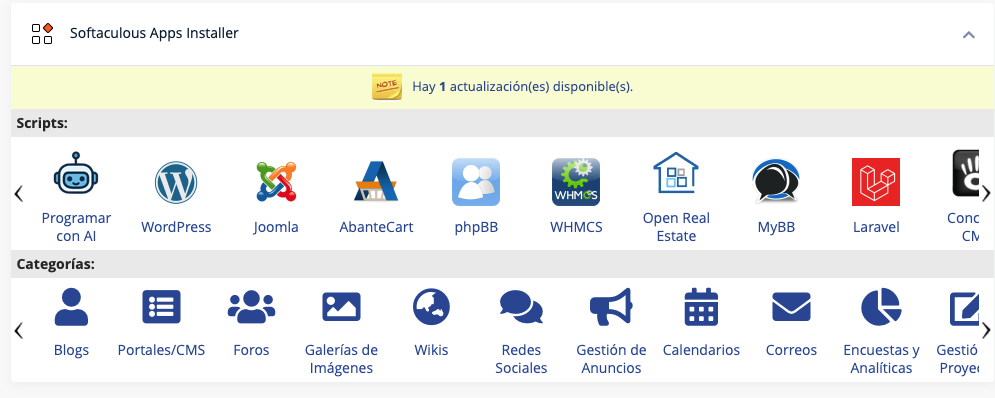Click the Programar con AI text link

76,227
